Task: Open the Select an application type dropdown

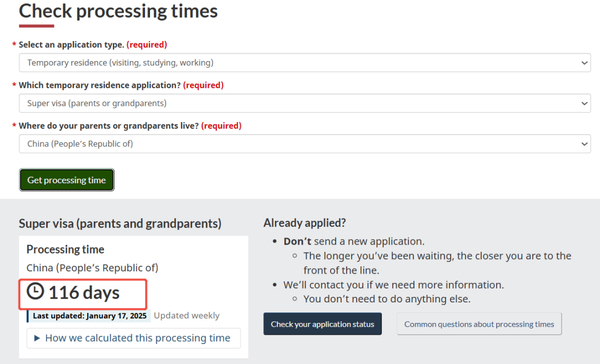Action: tap(305, 63)
